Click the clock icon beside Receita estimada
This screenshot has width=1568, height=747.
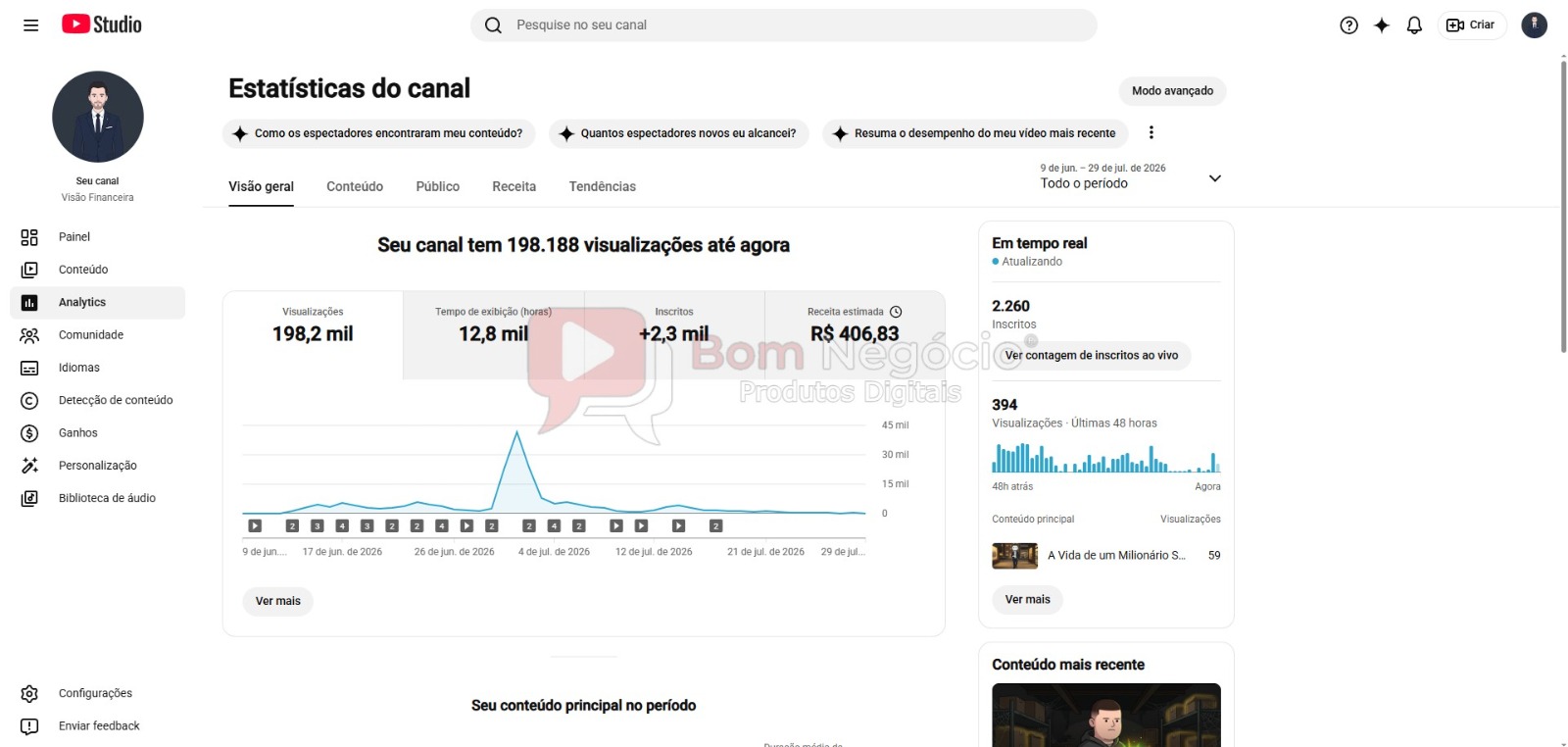(896, 312)
